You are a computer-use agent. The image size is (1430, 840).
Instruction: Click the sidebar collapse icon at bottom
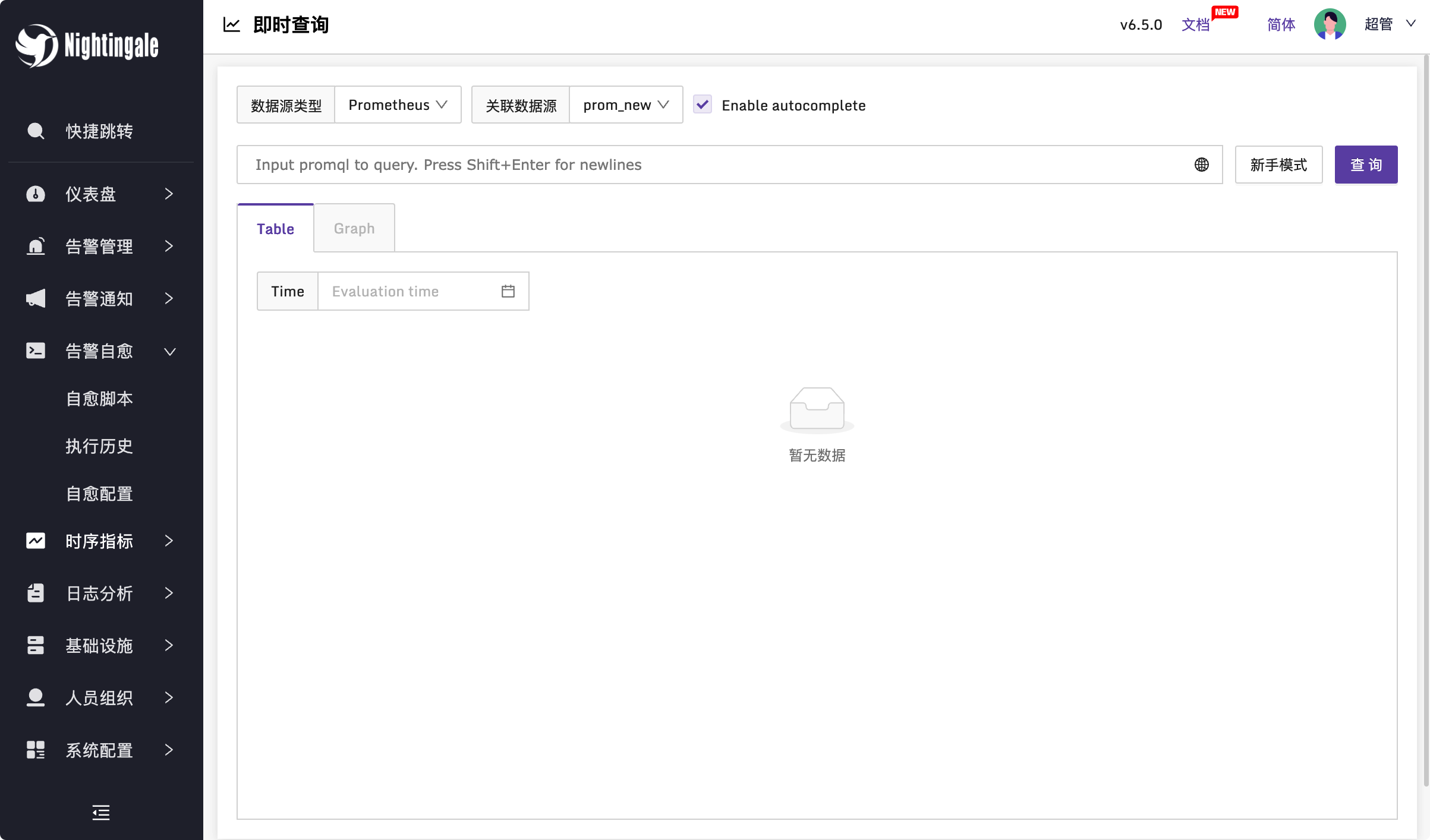point(101,812)
